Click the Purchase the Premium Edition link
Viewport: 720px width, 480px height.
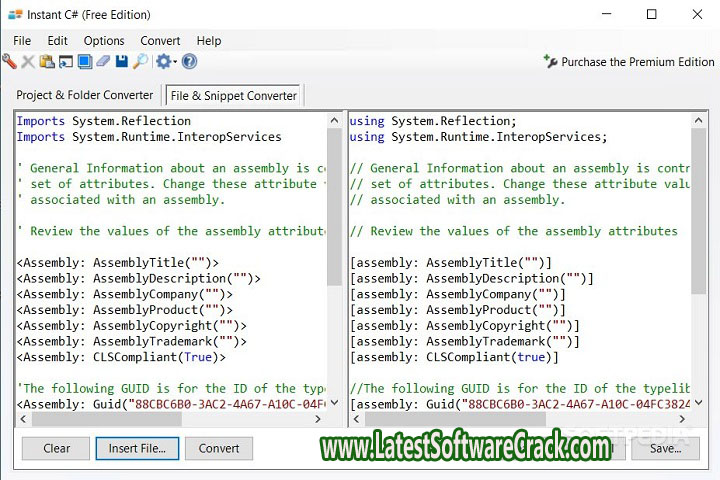[629, 62]
